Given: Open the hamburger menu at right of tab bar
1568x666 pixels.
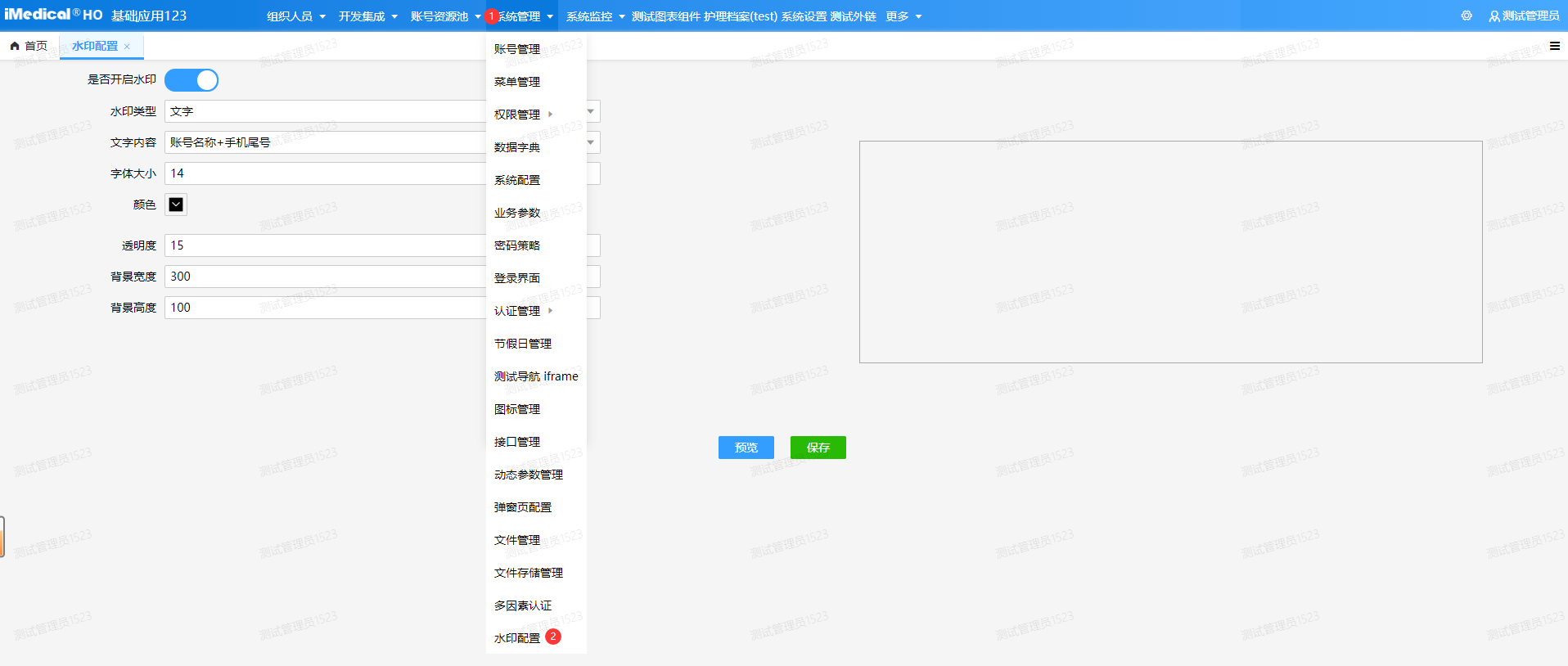Looking at the screenshot, I should tap(1554, 46).
